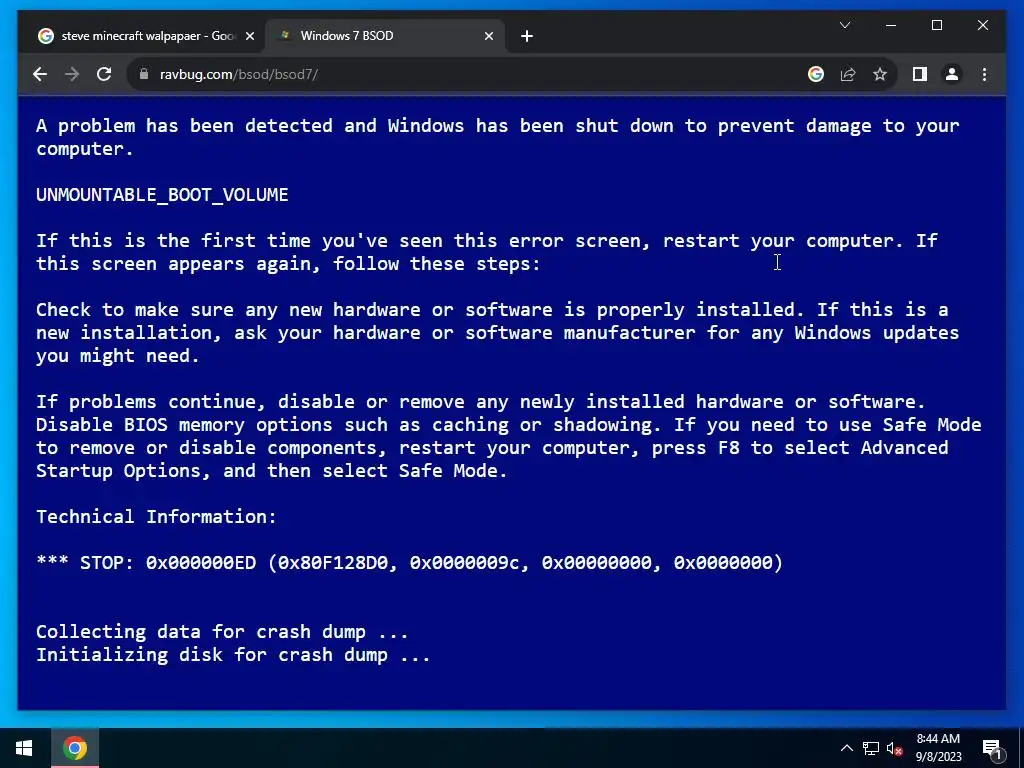Open the network status tray icon

pos(871,748)
